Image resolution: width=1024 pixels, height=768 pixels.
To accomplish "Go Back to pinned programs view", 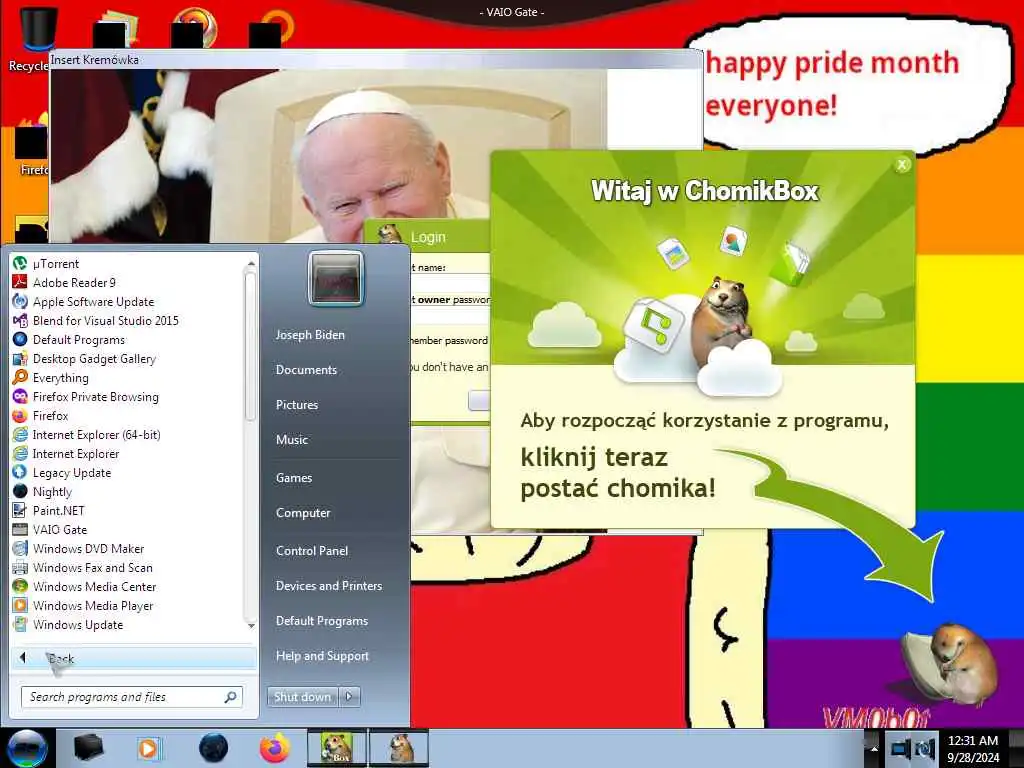I will tap(133, 658).
